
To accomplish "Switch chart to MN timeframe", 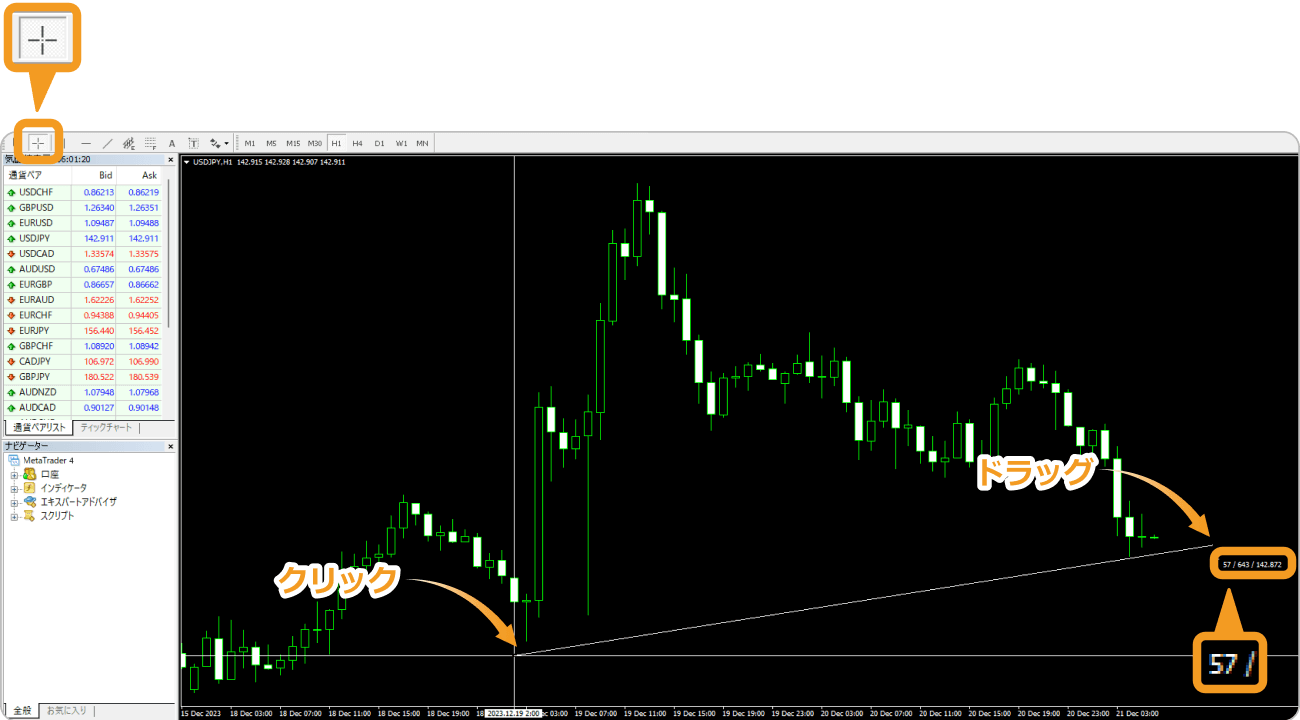I will (x=423, y=143).
